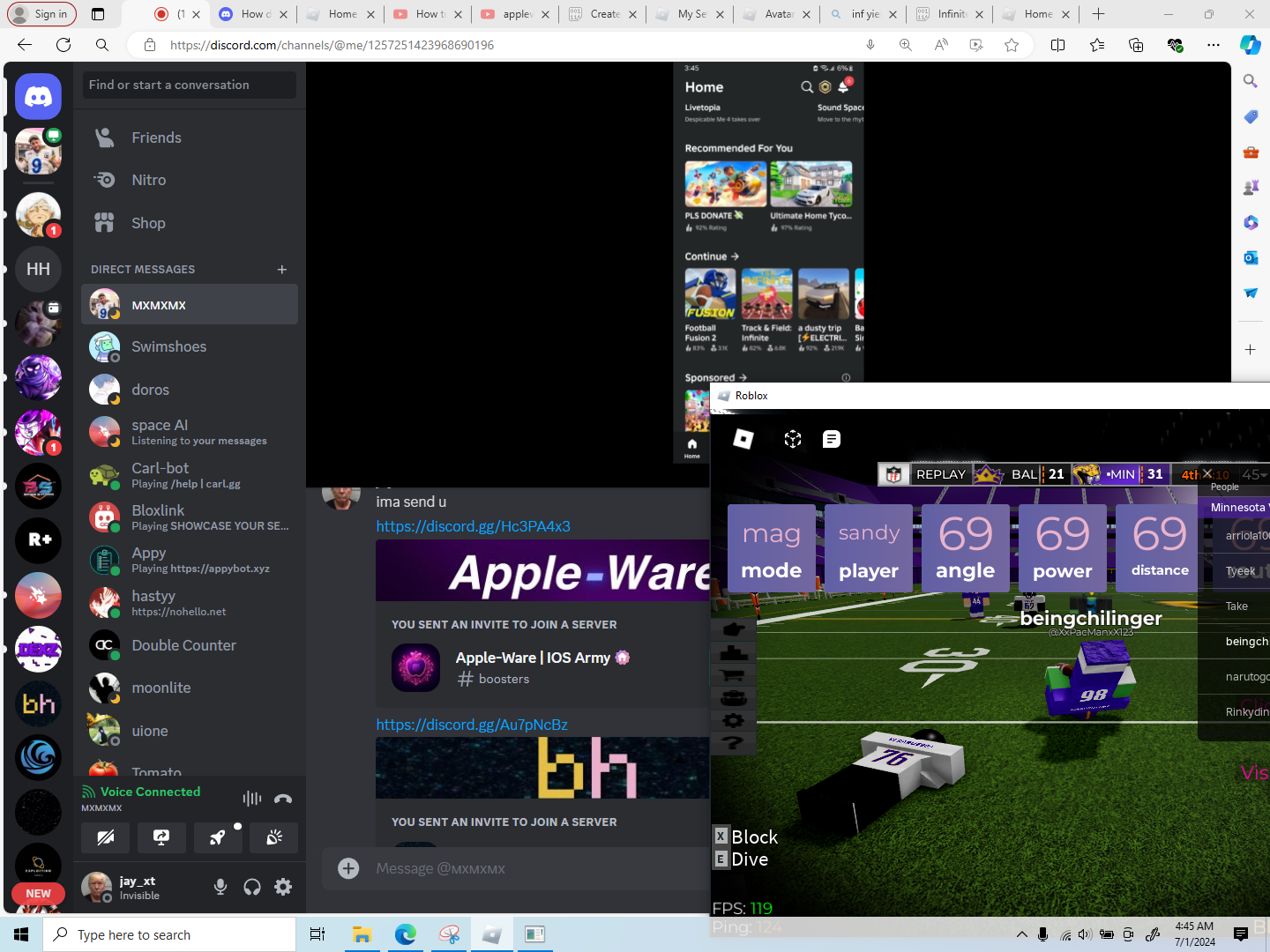Click the Apple-Ware | IOS Army server invite

pyautogui.click(x=542, y=658)
